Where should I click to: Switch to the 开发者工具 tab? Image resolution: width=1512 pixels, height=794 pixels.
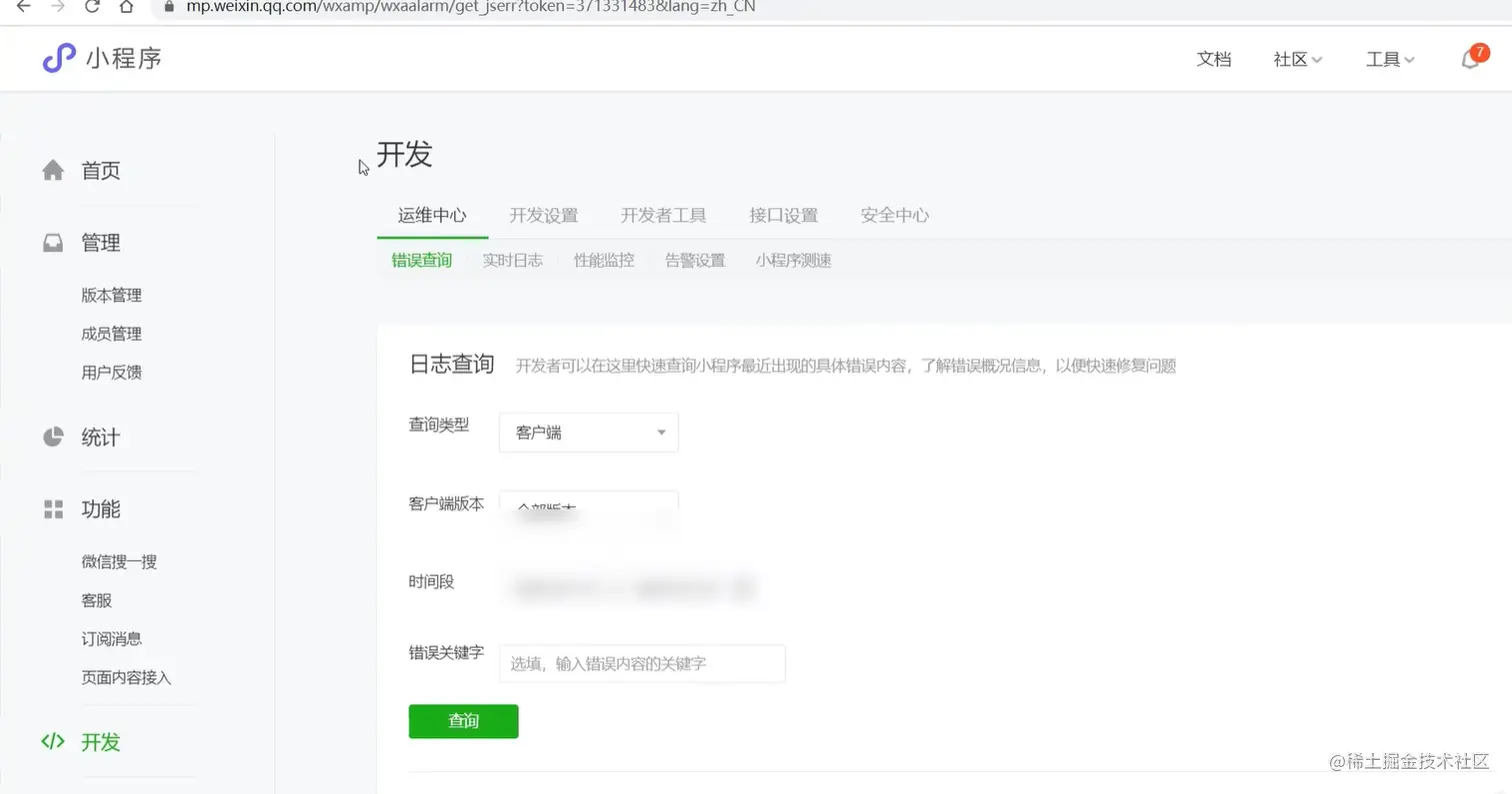point(664,215)
